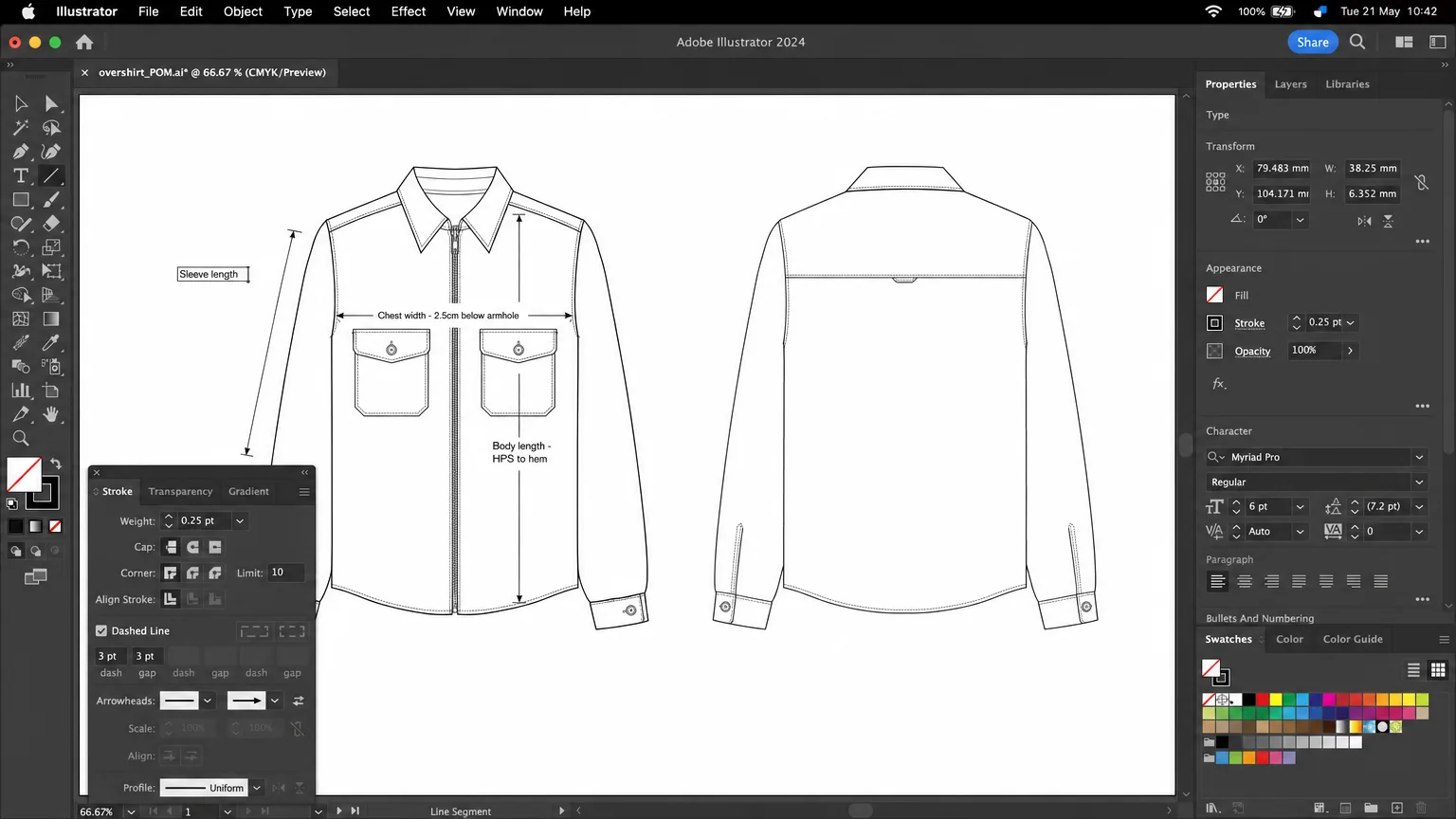Select the Type tool
This screenshot has height=819, width=1456.
[21, 175]
